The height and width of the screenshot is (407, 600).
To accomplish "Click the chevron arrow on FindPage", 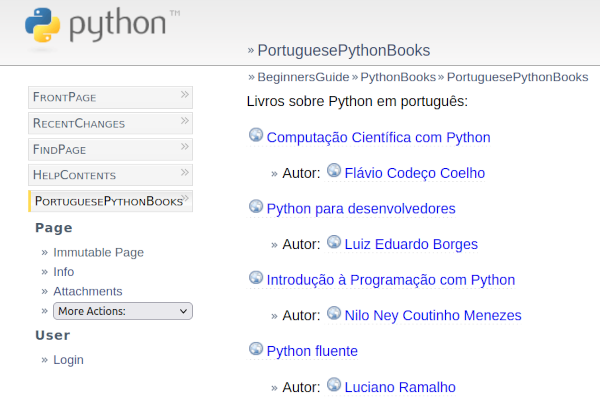I will click(185, 146).
